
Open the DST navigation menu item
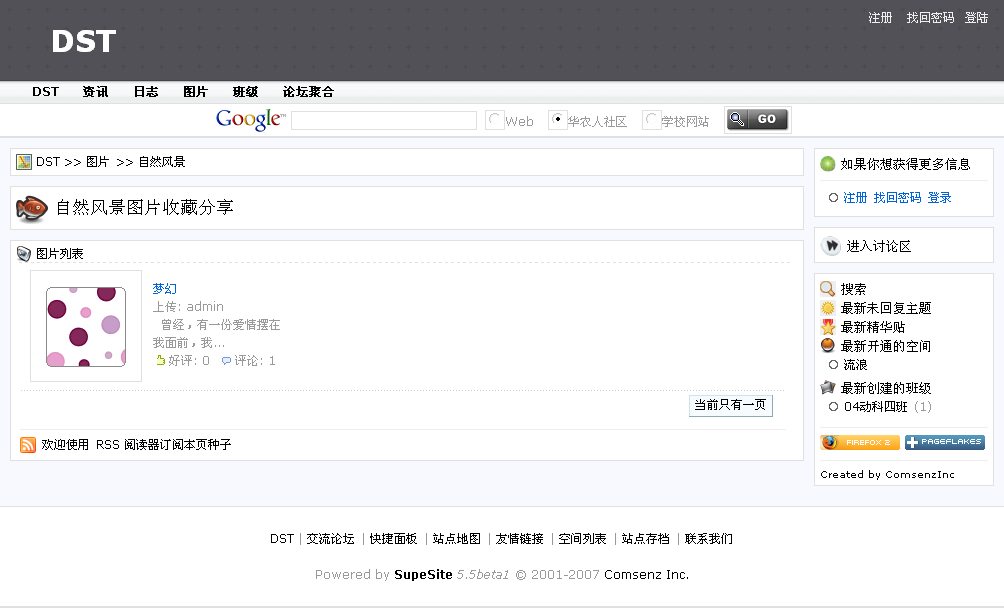[45, 92]
